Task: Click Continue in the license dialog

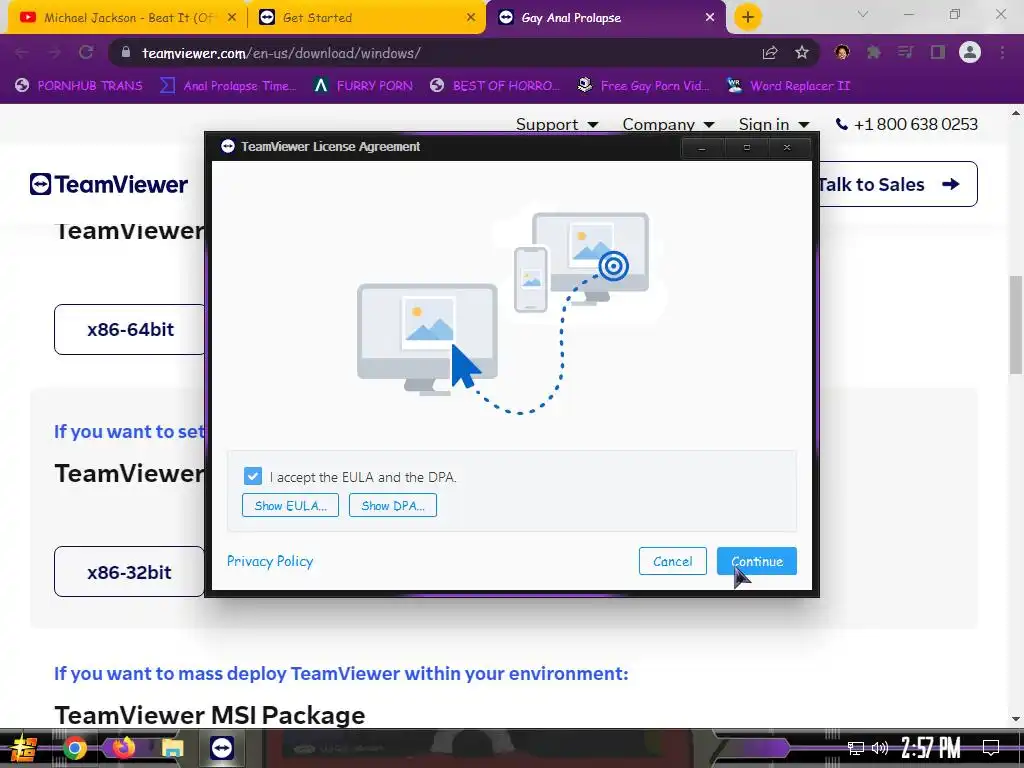Action: coord(757,561)
